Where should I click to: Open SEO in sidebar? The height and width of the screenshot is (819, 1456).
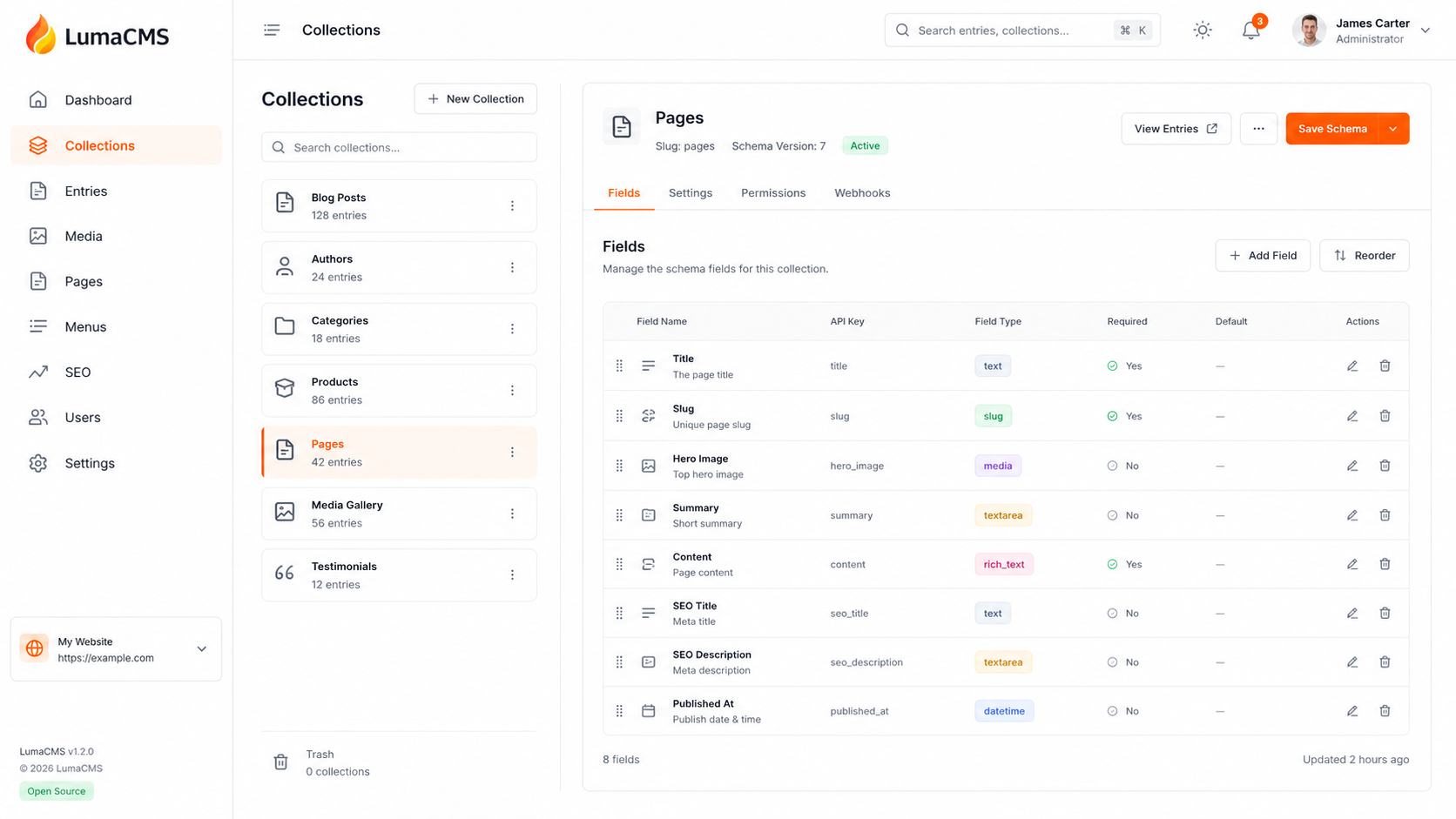(116, 372)
